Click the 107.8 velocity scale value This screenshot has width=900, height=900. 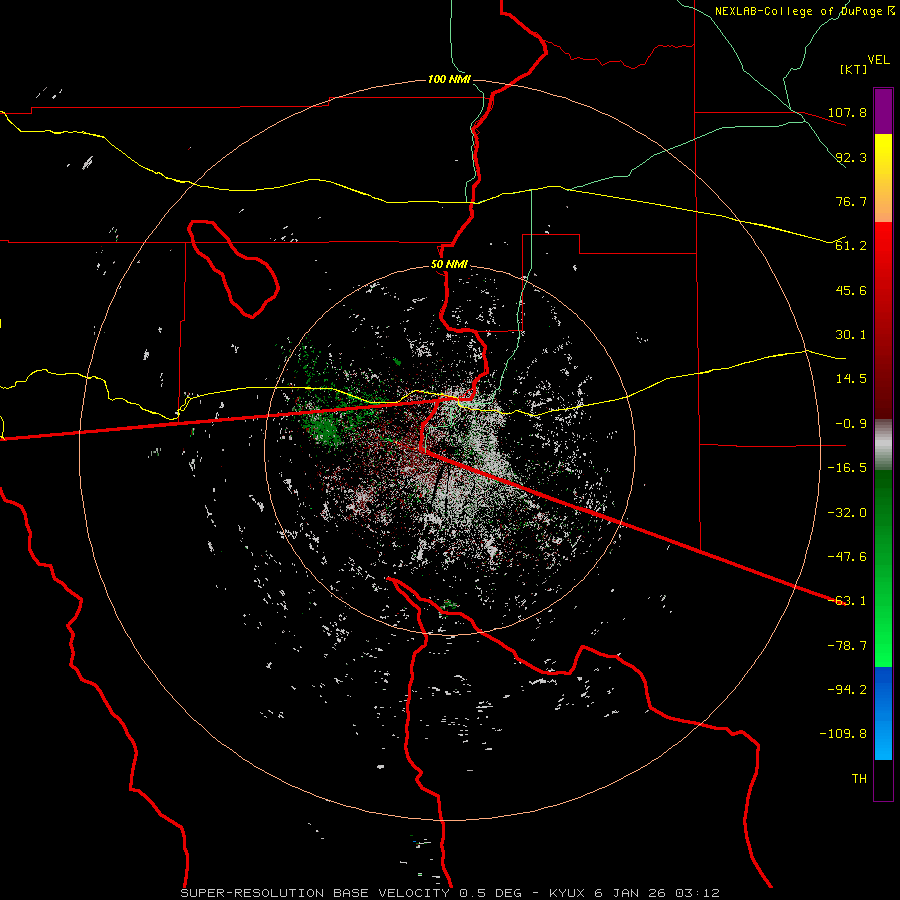click(x=847, y=112)
